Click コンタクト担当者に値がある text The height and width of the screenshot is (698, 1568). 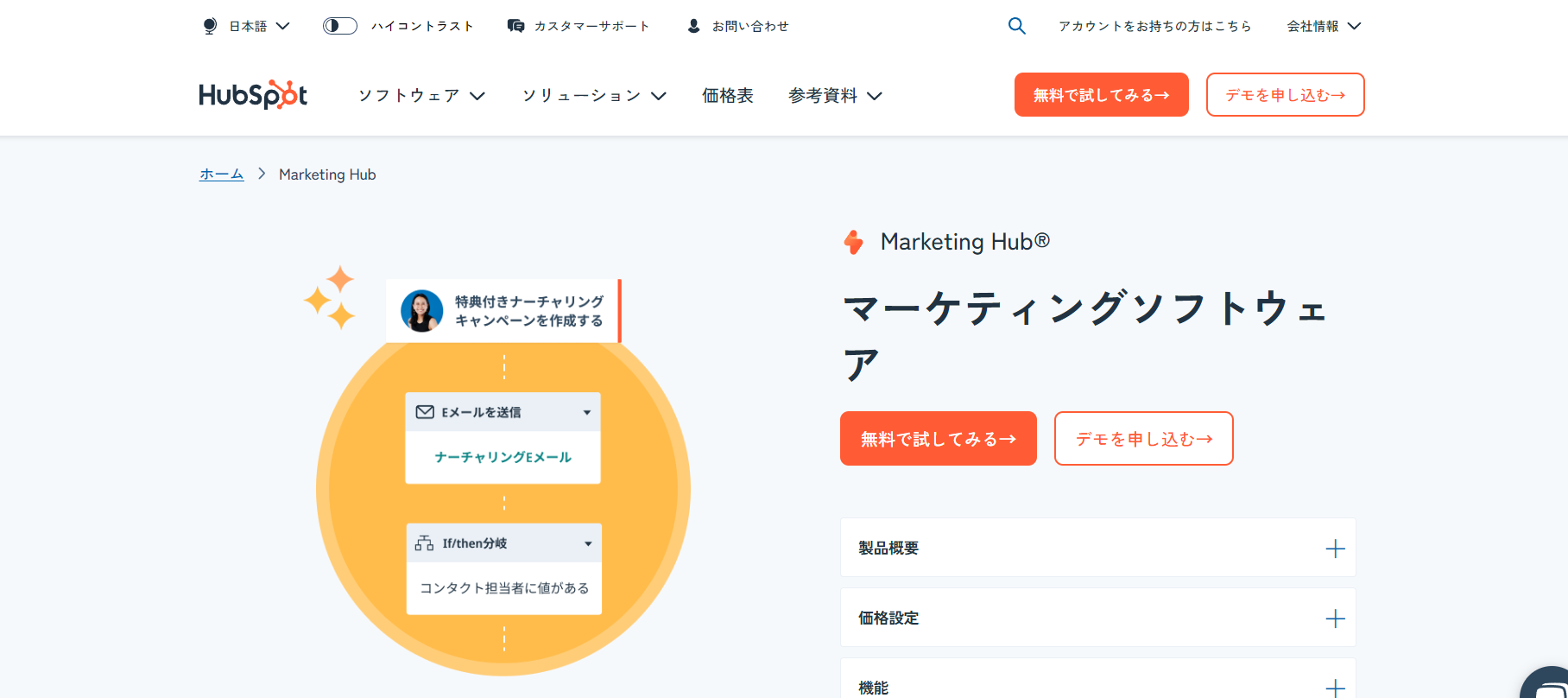(x=504, y=588)
